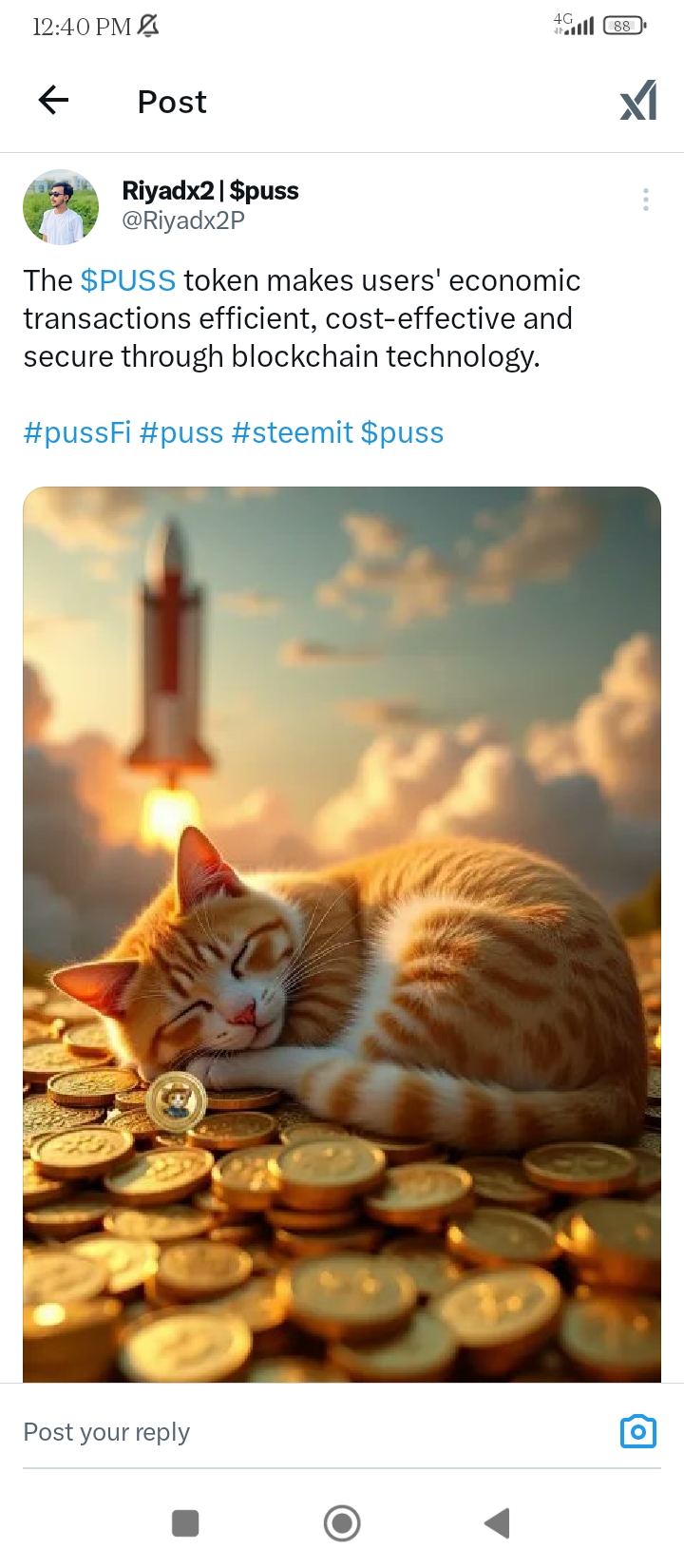Image resolution: width=684 pixels, height=1568 pixels.
Task: Tap the @Riyadx2P handle
Action: click(183, 220)
